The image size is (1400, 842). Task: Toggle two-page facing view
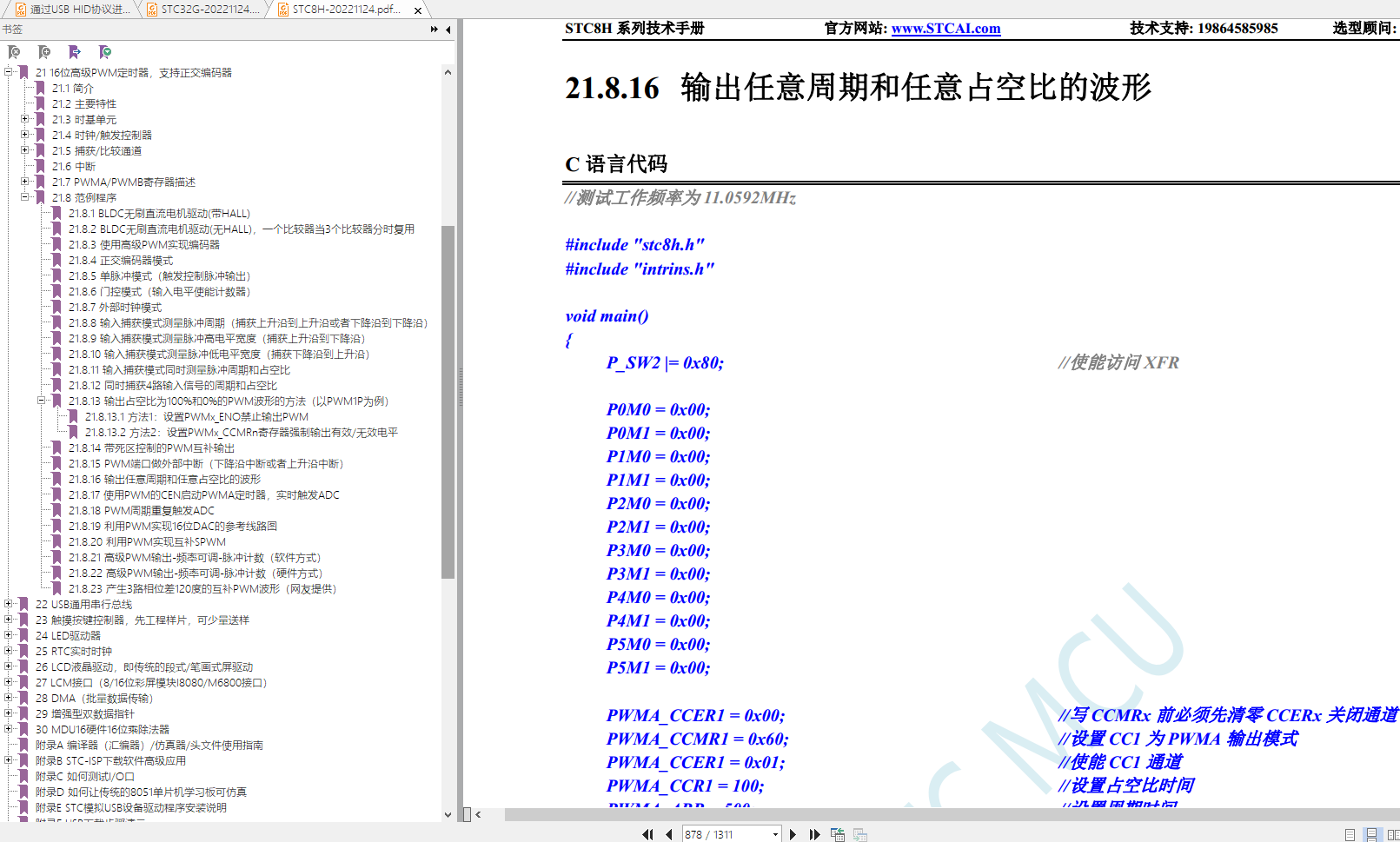(1393, 834)
